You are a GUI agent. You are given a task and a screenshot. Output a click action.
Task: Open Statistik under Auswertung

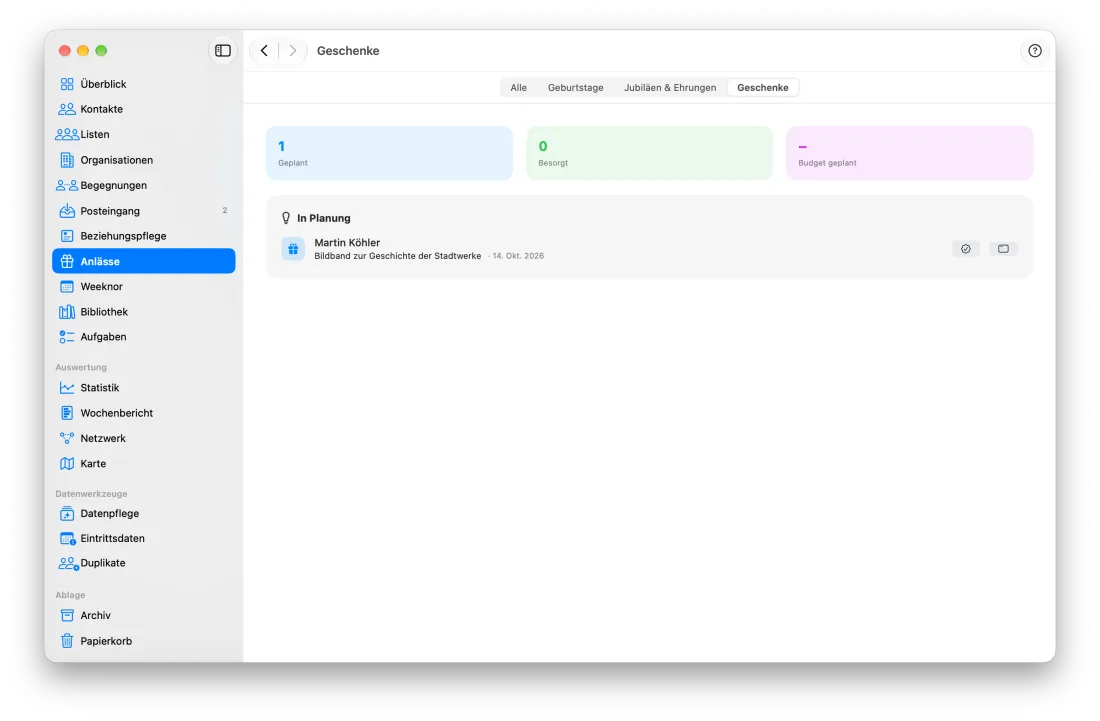pyautogui.click(x=143, y=388)
